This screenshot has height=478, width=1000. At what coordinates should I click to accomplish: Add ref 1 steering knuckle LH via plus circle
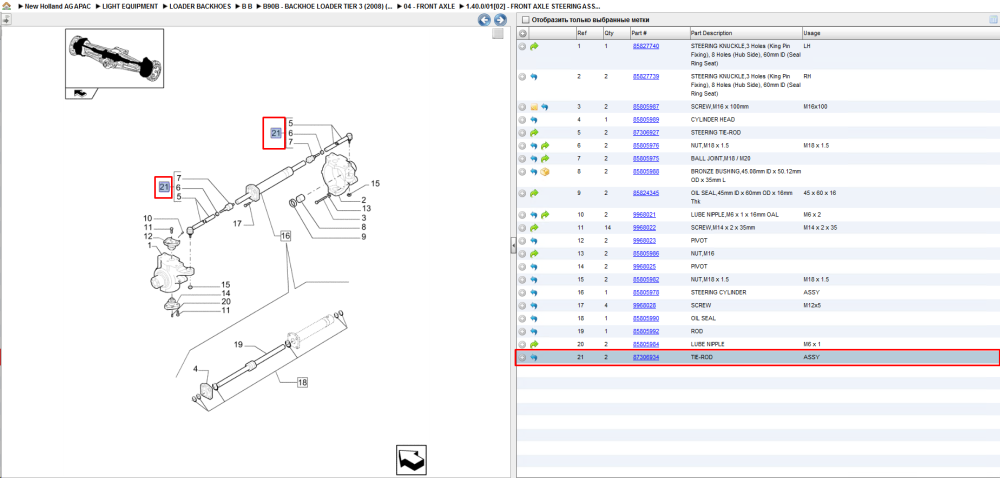(x=522, y=47)
